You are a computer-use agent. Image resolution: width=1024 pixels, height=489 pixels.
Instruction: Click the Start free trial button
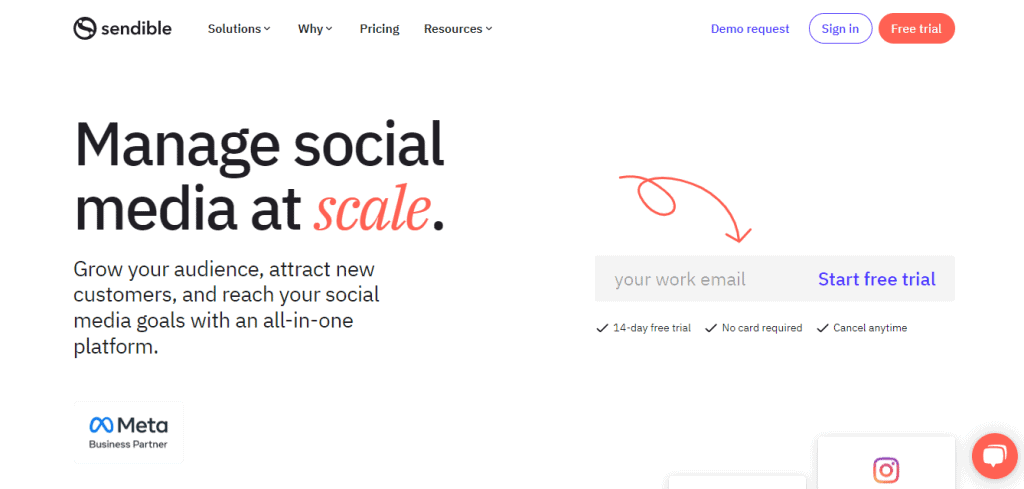click(876, 279)
